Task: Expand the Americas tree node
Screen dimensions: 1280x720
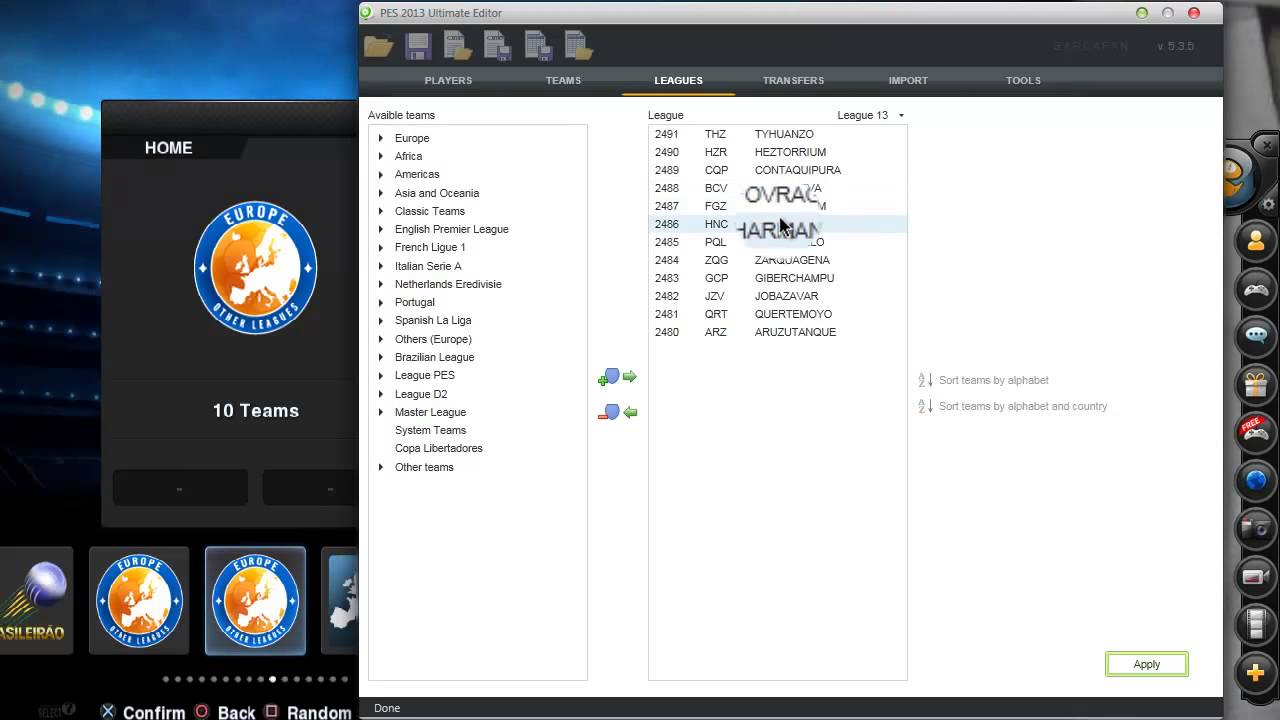Action: [x=381, y=174]
